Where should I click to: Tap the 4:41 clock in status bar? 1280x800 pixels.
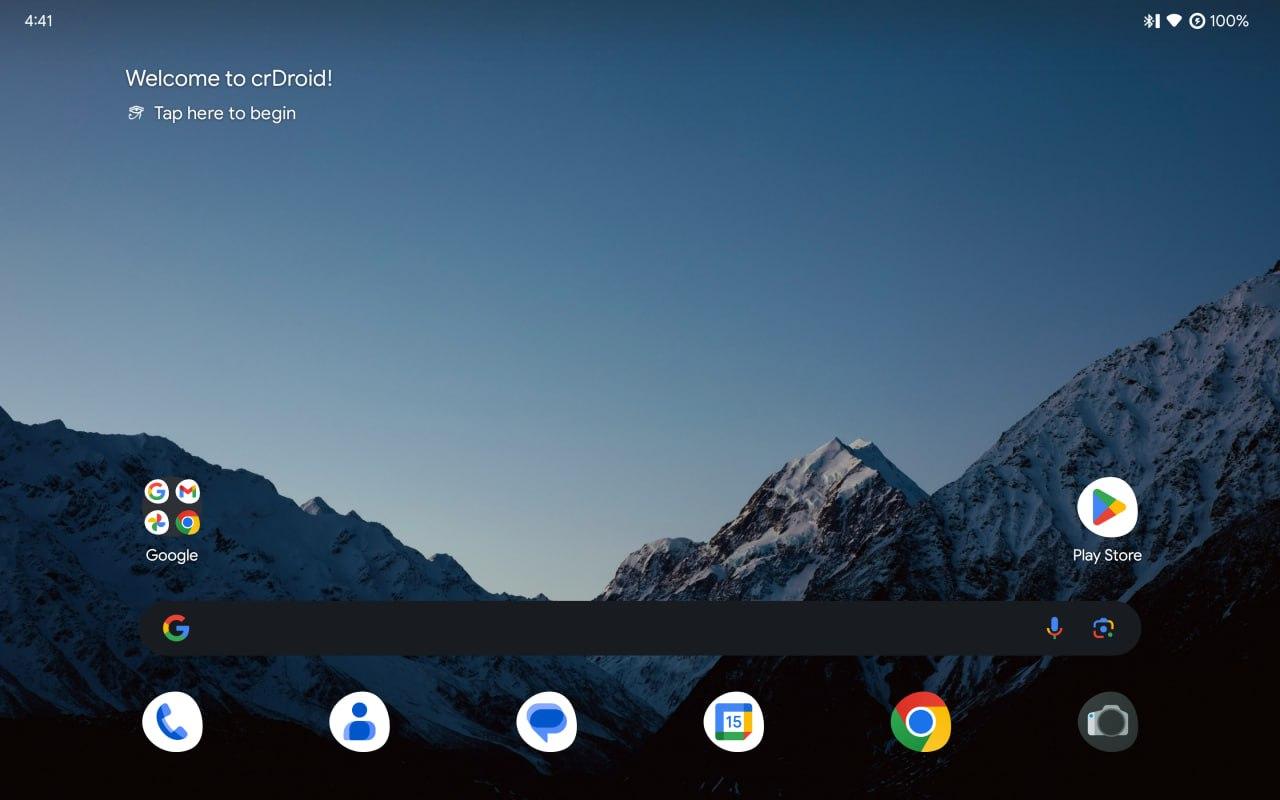pyautogui.click(x=39, y=21)
